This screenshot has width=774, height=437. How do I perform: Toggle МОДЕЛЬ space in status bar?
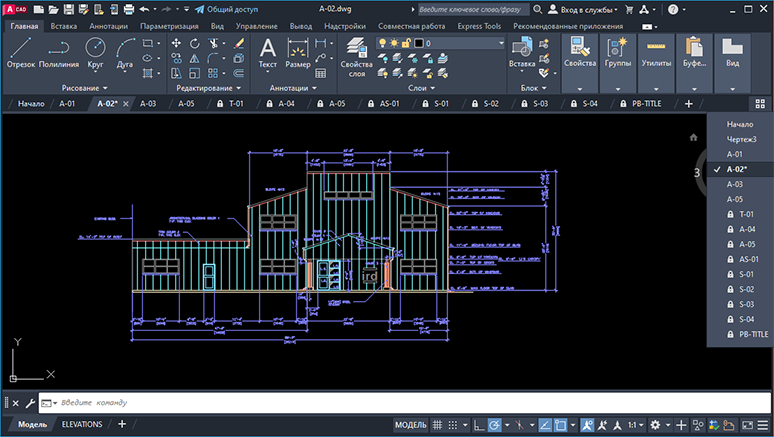coord(411,425)
